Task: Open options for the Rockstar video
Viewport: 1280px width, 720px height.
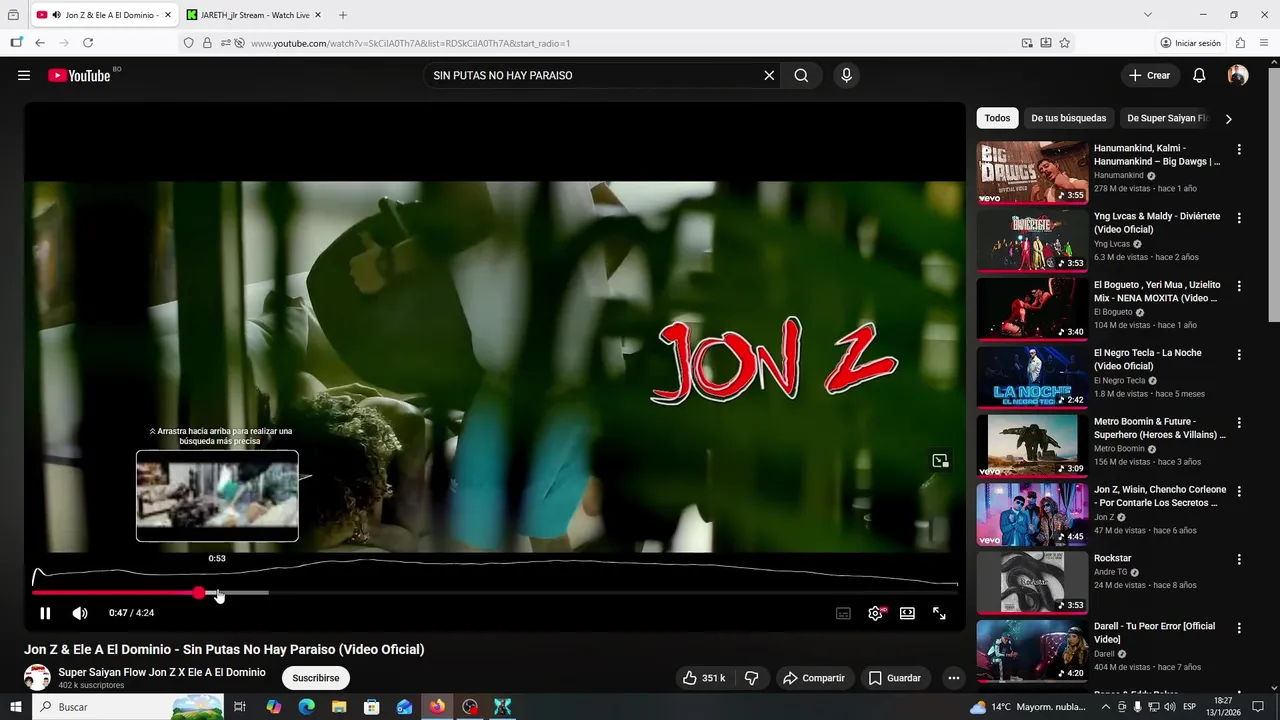Action: (1239, 560)
